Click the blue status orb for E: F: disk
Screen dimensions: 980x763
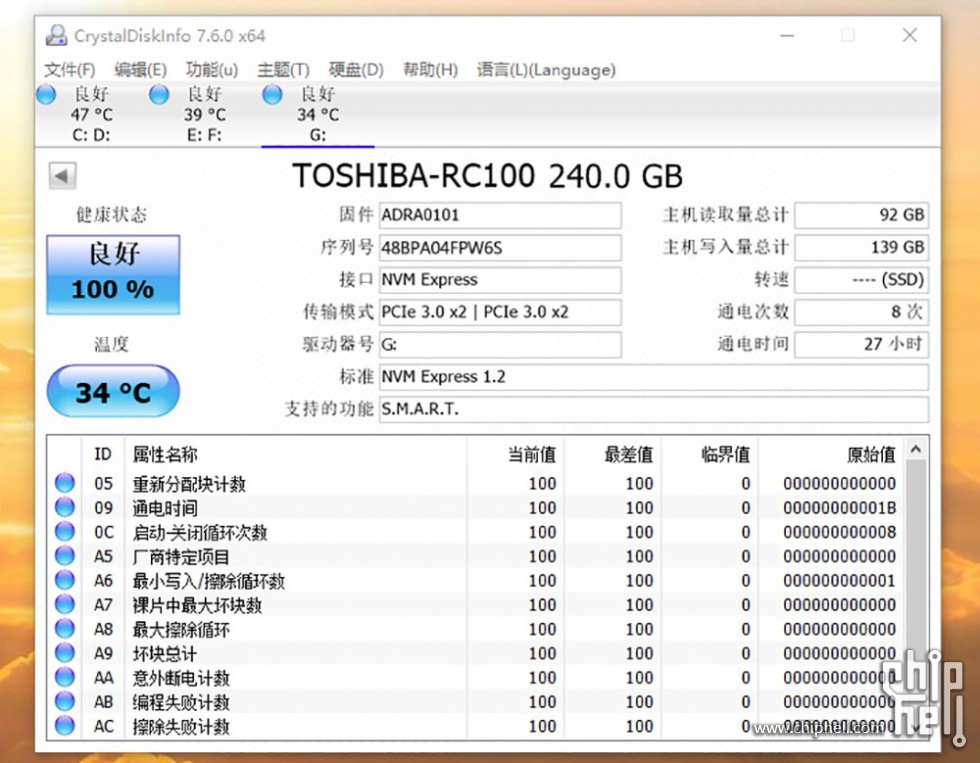159,95
